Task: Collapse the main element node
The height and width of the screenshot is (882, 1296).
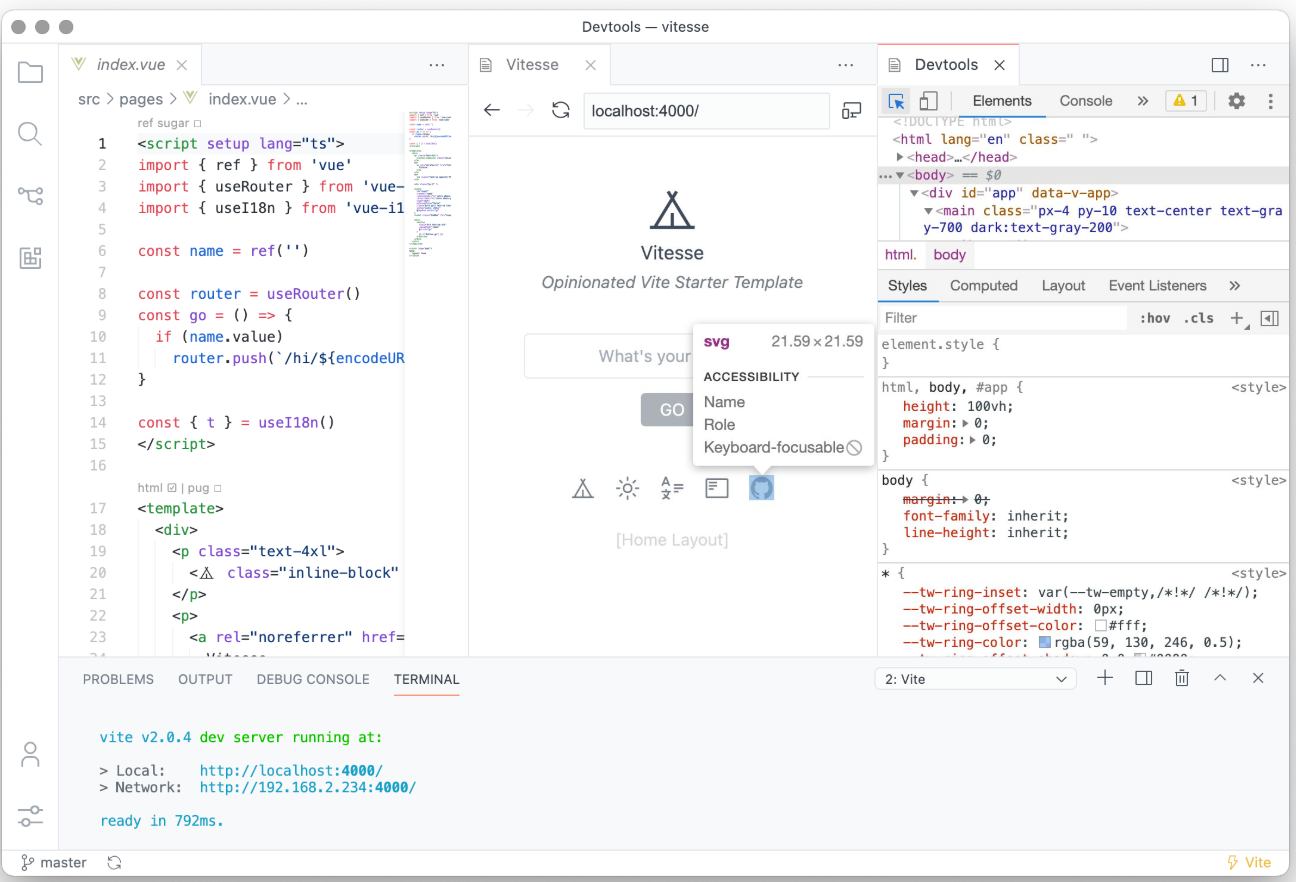Action: pyautogui.click(x=928, y=211)
